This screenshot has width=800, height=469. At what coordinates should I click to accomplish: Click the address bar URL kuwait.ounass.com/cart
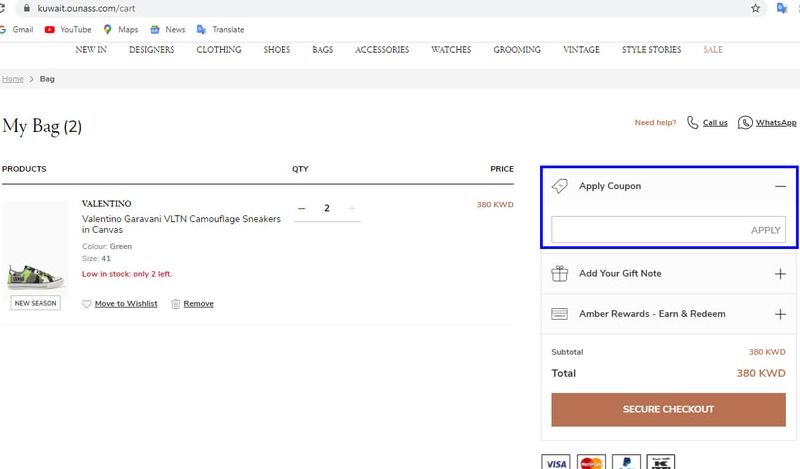click(86, 8)
